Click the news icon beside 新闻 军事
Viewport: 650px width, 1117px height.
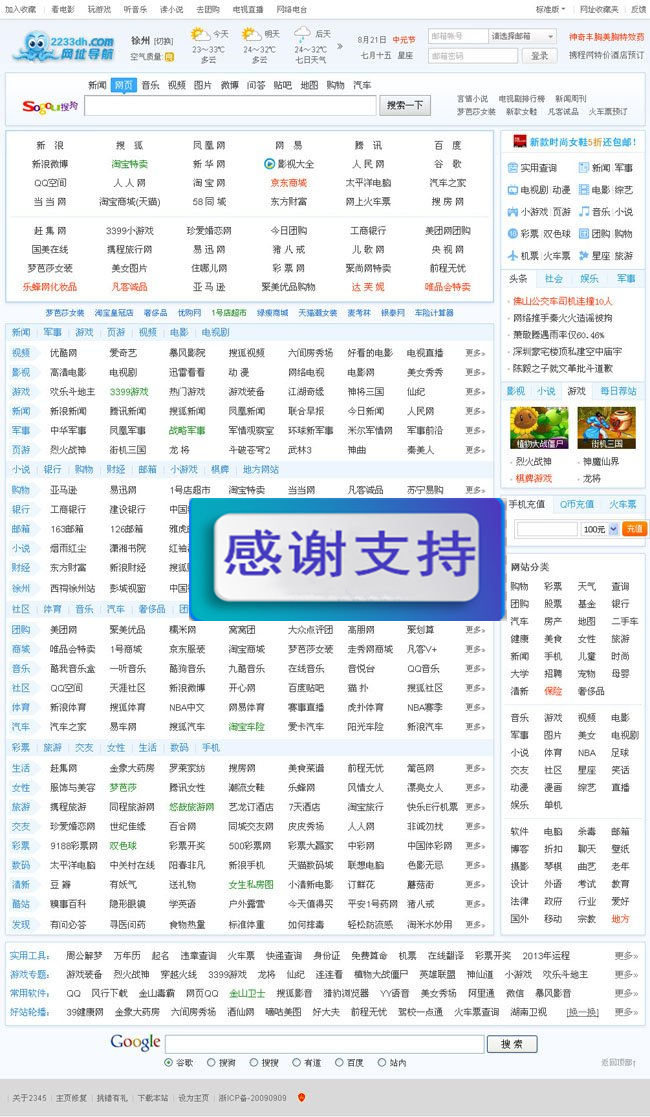(584, 168)
